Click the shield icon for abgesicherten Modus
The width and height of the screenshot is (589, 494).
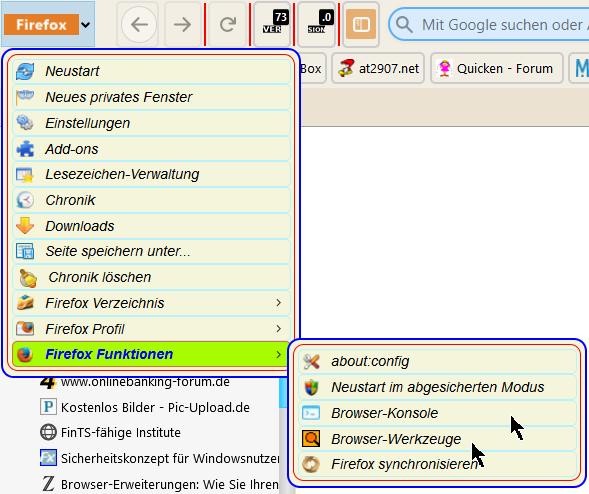click(311, 387)
